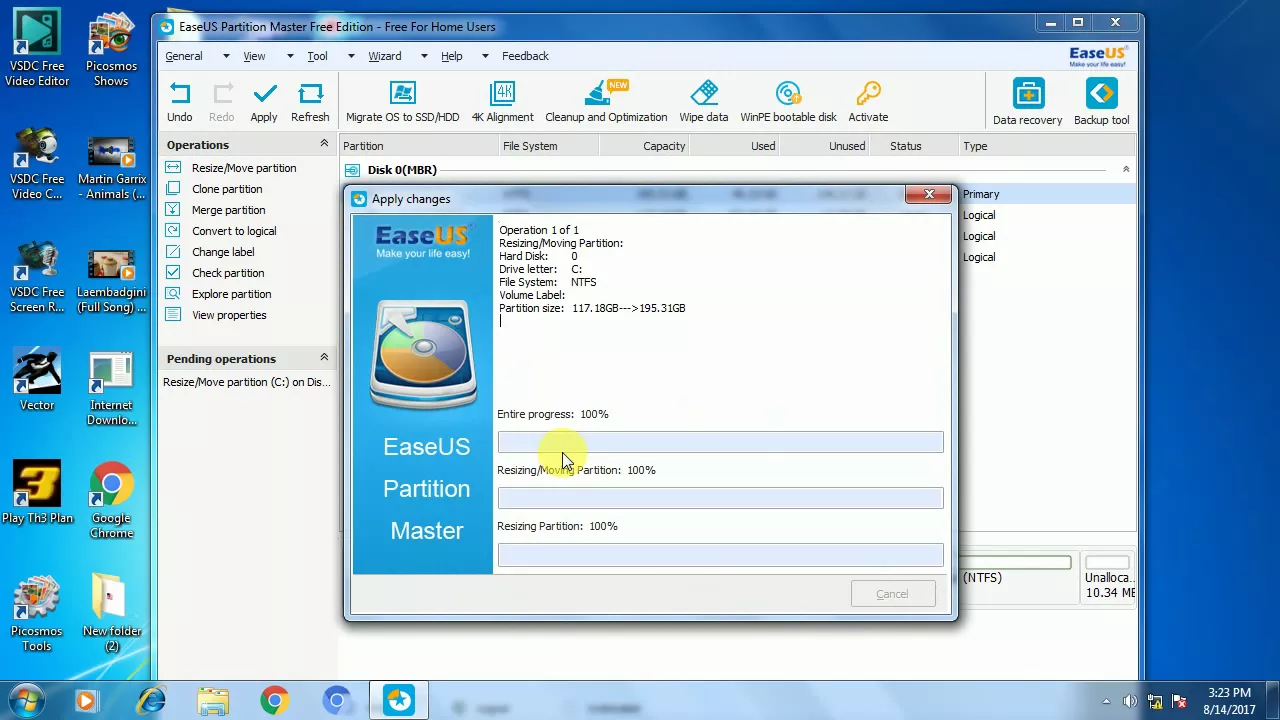Click the Status column header

[x=914, y=146]
